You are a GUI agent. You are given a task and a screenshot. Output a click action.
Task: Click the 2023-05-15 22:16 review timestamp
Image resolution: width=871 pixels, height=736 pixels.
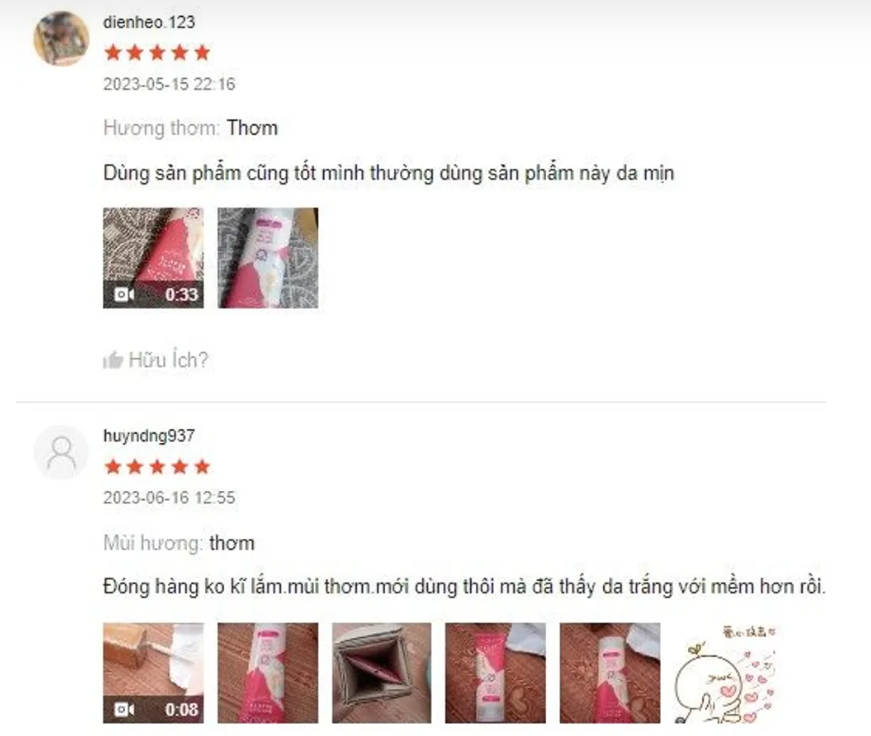point(169,84)
